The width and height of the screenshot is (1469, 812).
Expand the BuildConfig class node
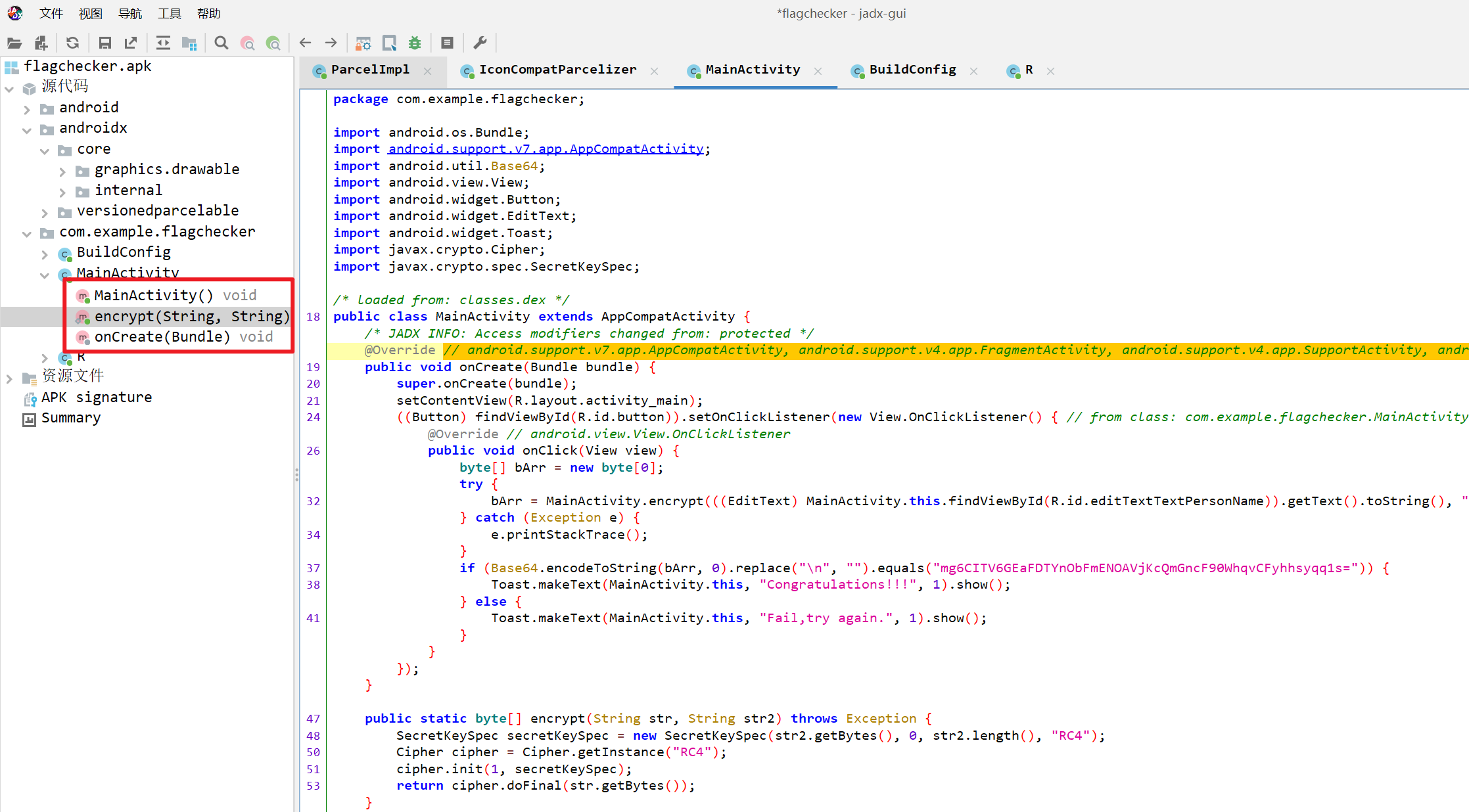point(45,254)
